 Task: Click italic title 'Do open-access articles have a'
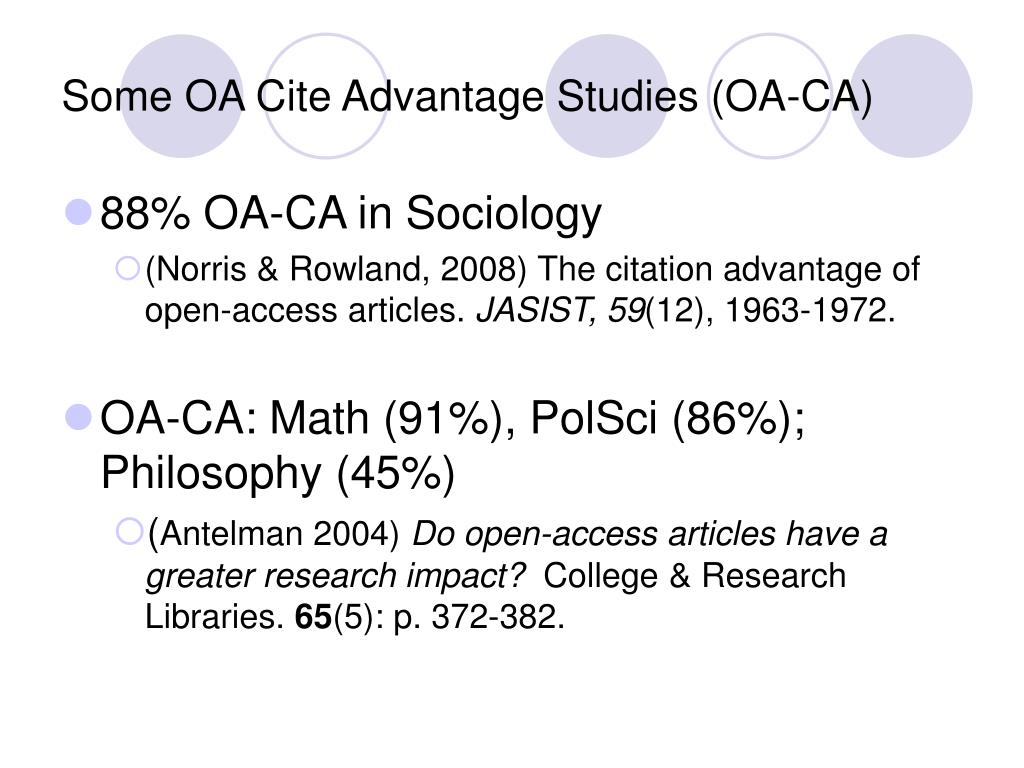click(650, 534)
